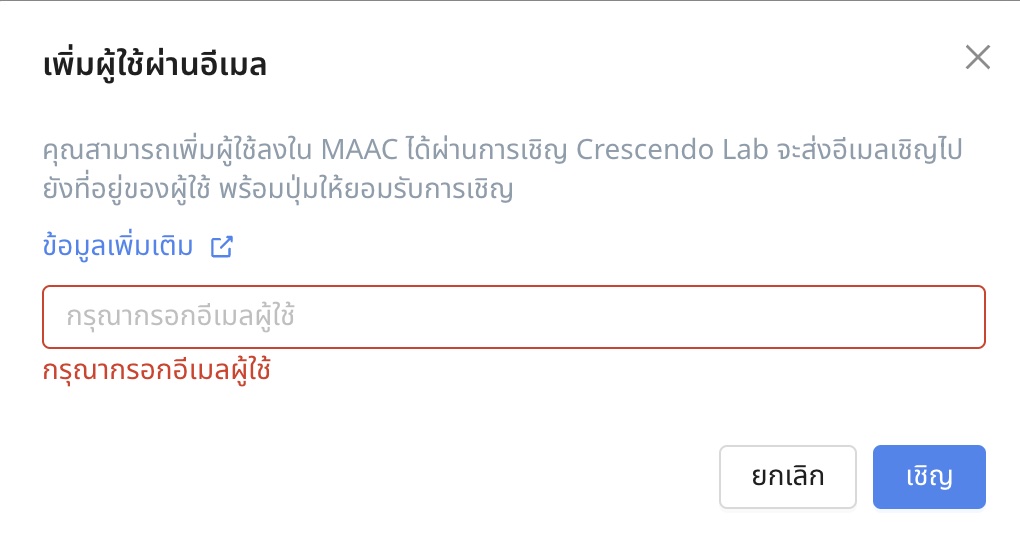Viewport: 1020px width, 548px height.
Task: Click the word MAAC in the description
Action: pos(358,151)
